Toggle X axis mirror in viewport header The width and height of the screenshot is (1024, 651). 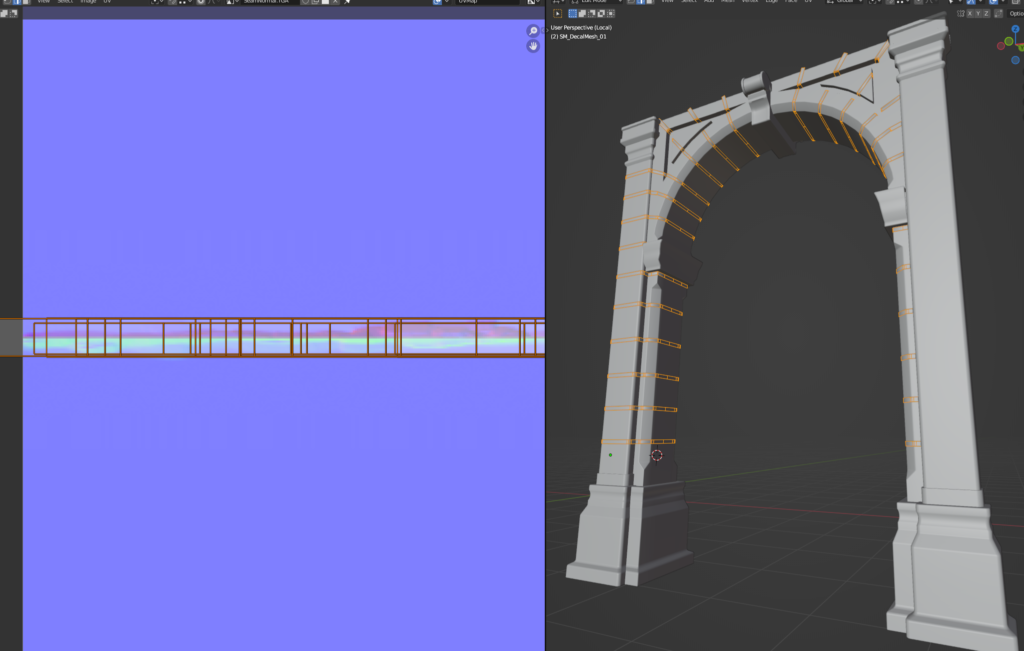click(x=969, y=14)
